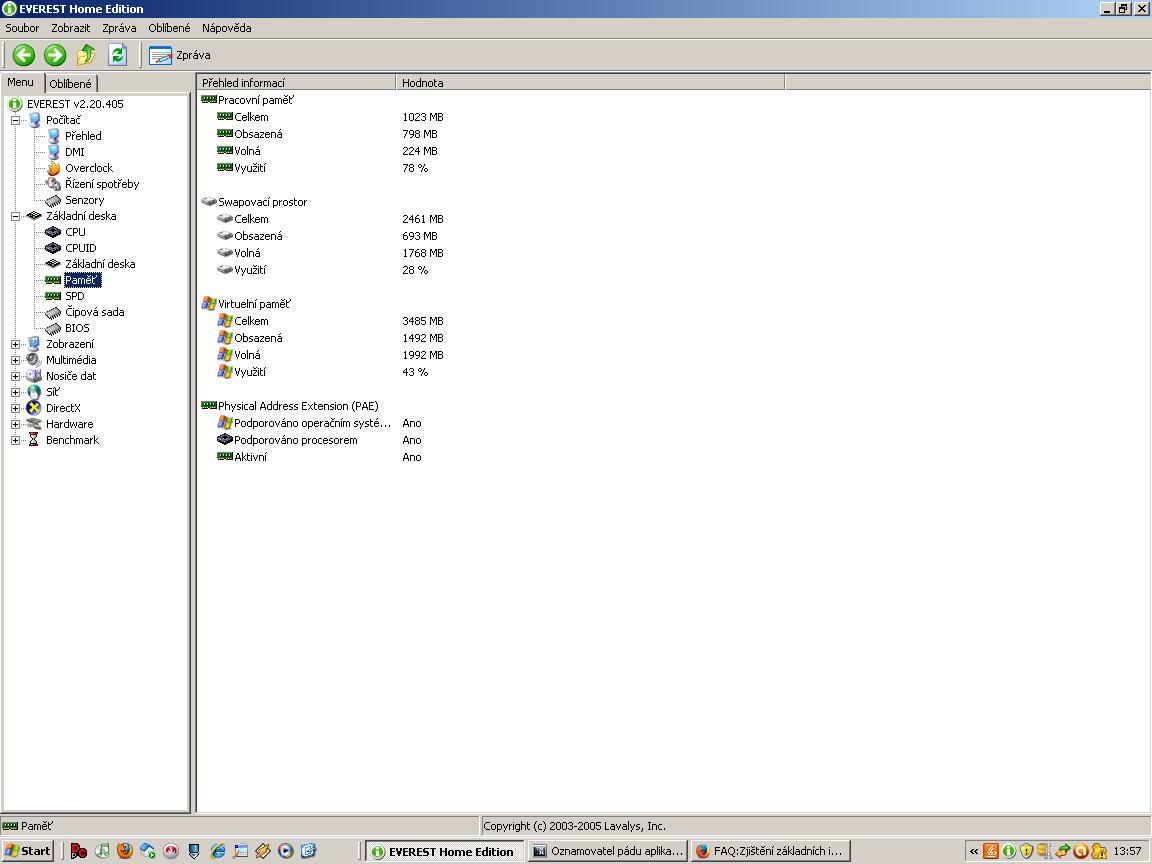Click the Windows Start button
Viewport: 1152px width, 864px height.
pyautogui.click(x=28, y=851)
